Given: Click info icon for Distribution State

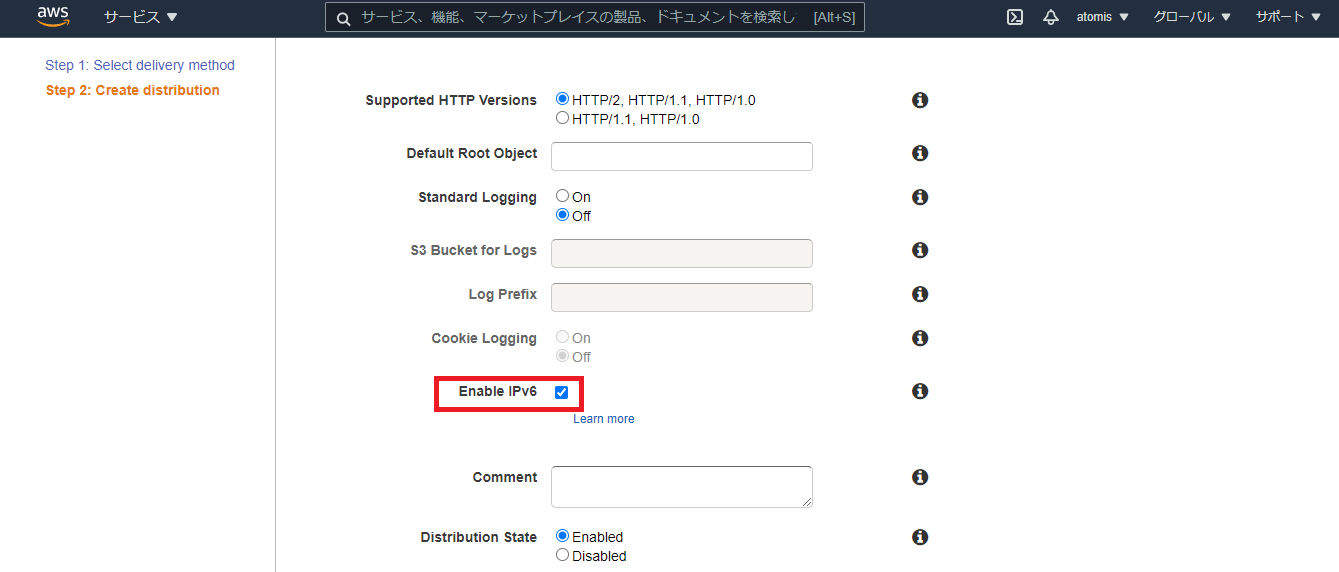Looking at the screenshot, I should (x=920, y=537).
